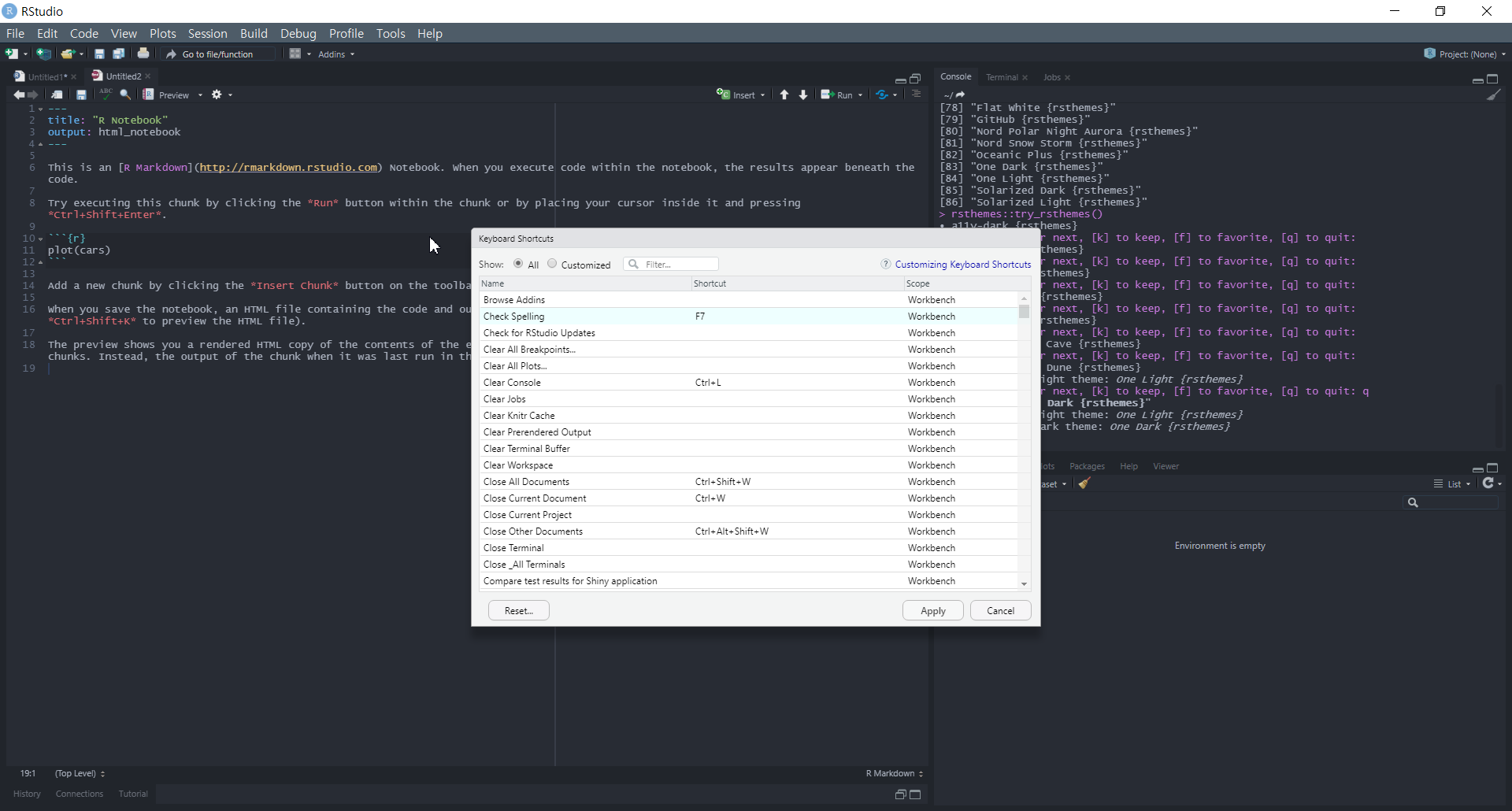Save Untitled2 from editor toolbar
Image resolution: width=1512 pixels, height=811 pixels.
tap(81, 95)
